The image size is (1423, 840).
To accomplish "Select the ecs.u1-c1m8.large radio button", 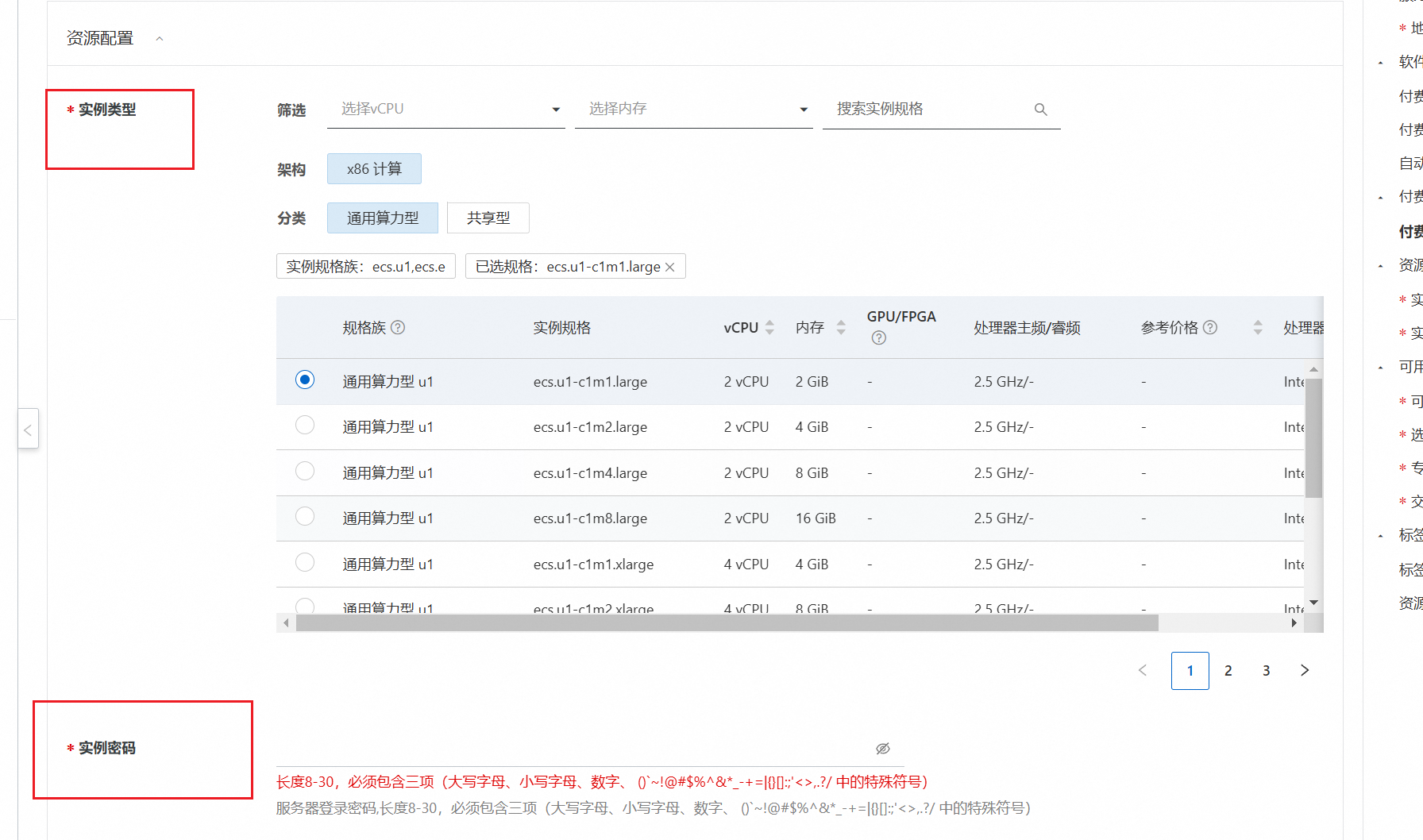I will 305,516.
